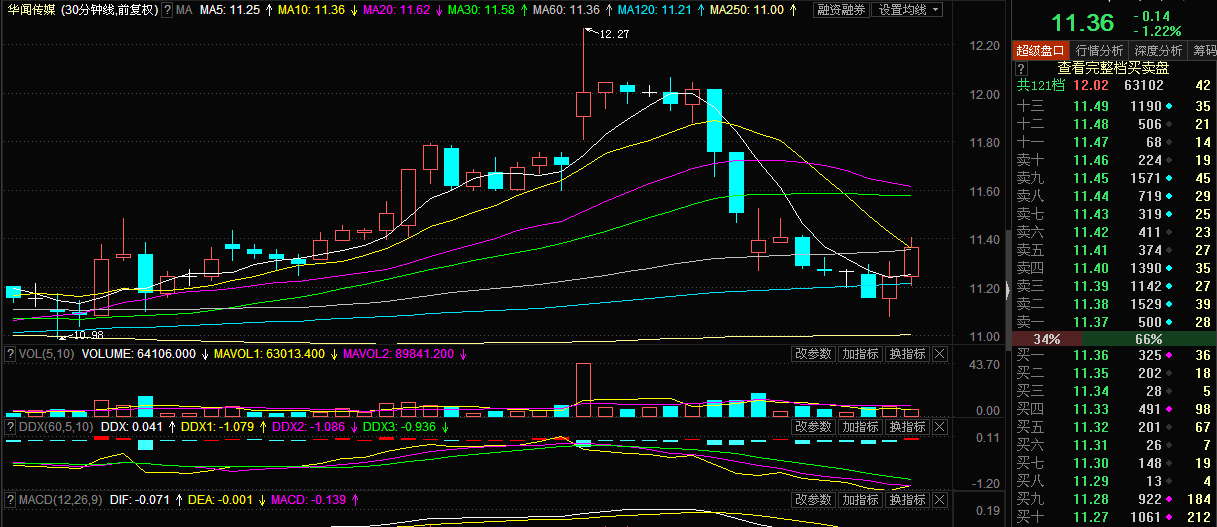This screenshot has height=527, width=1217.
Task: Select MA120 value 11.21 label
Action: (654, 10)
